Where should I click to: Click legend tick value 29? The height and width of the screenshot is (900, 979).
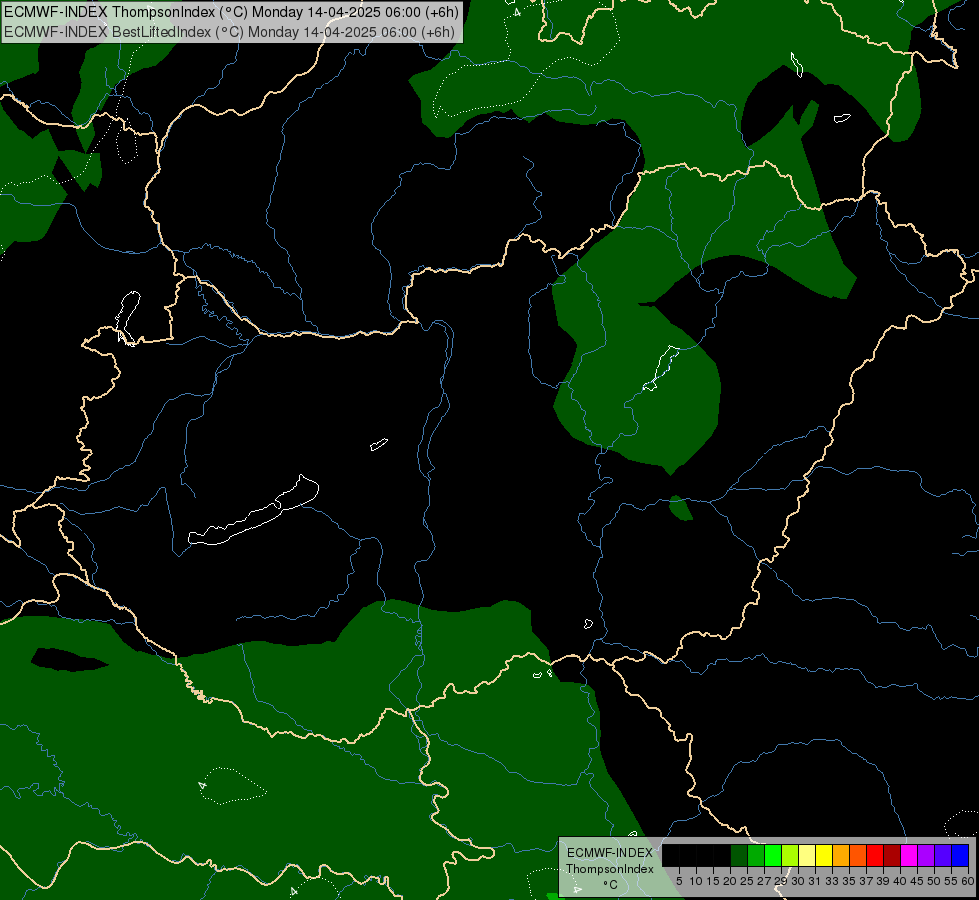pos(781,881)
